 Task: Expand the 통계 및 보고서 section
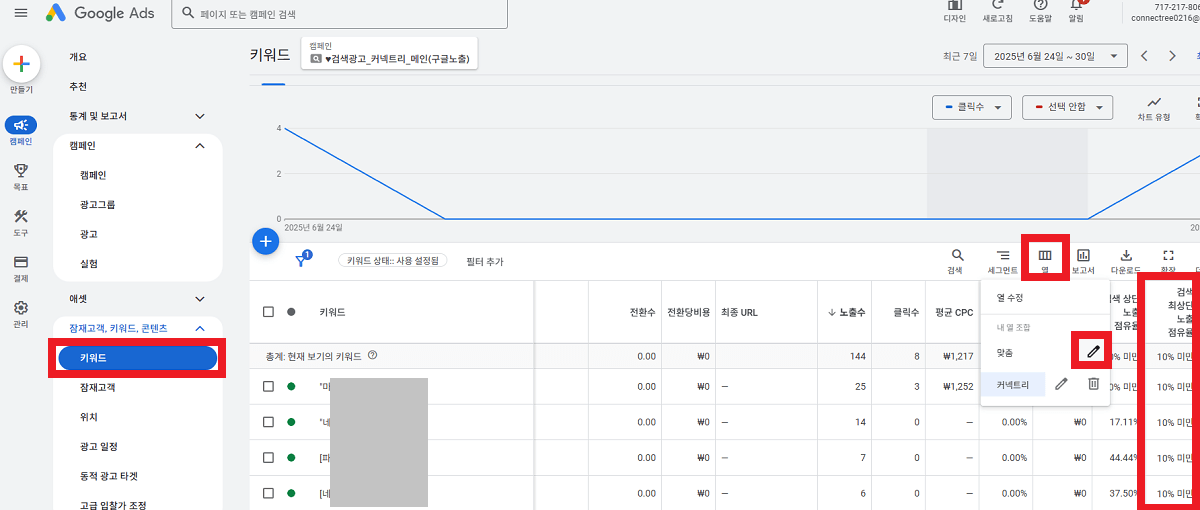199,116
